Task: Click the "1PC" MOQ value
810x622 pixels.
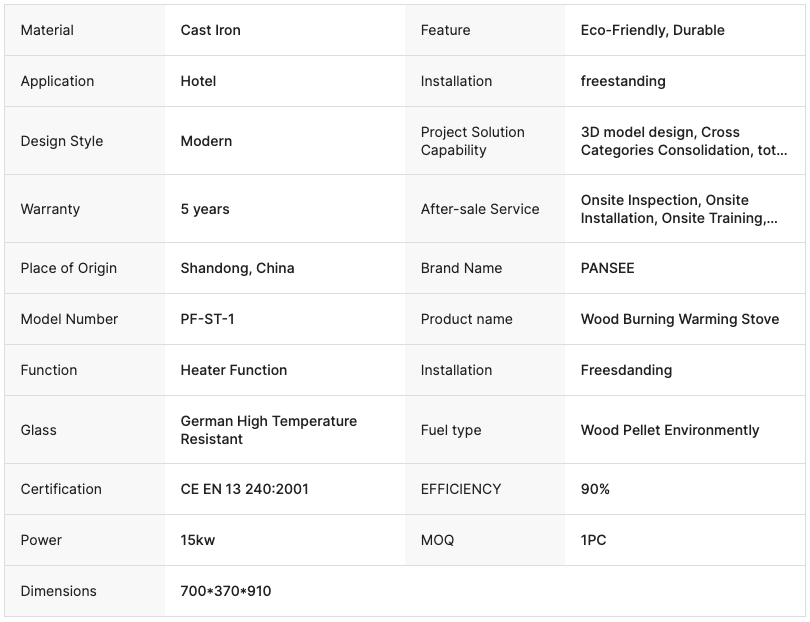Action: 593,540
